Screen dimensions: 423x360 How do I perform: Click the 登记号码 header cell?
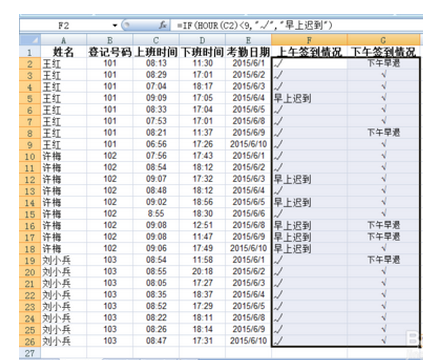[x=110, y=52]
